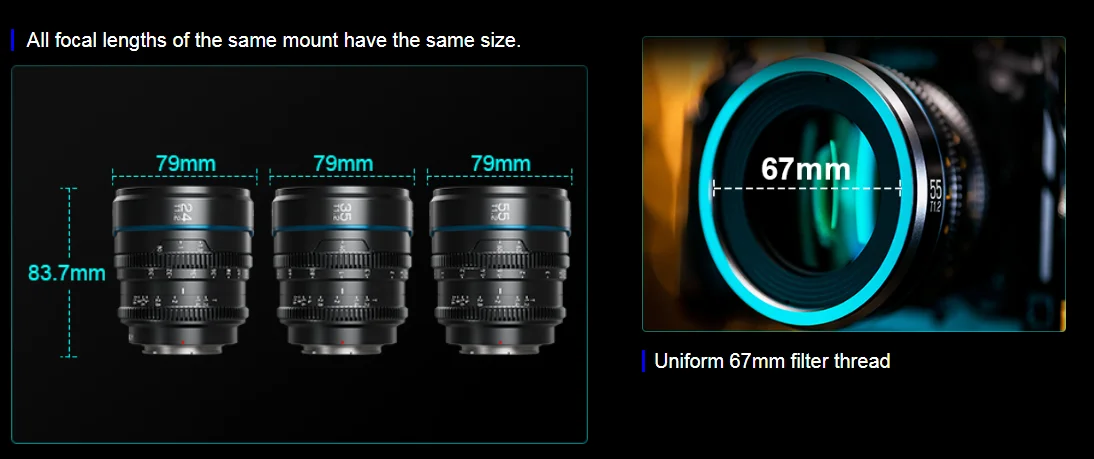1094x459 pixels.
Task: Click 79mm label above 35mm lens
Action: [x=343, y=164]
